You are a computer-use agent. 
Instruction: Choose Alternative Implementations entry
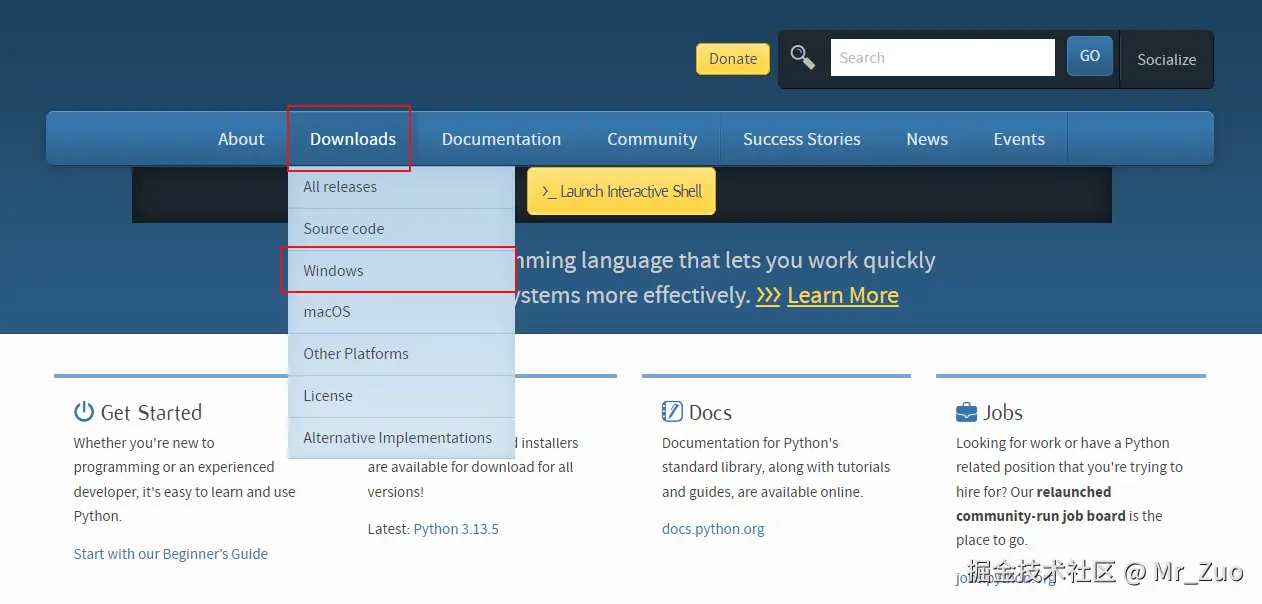point(401,438)
